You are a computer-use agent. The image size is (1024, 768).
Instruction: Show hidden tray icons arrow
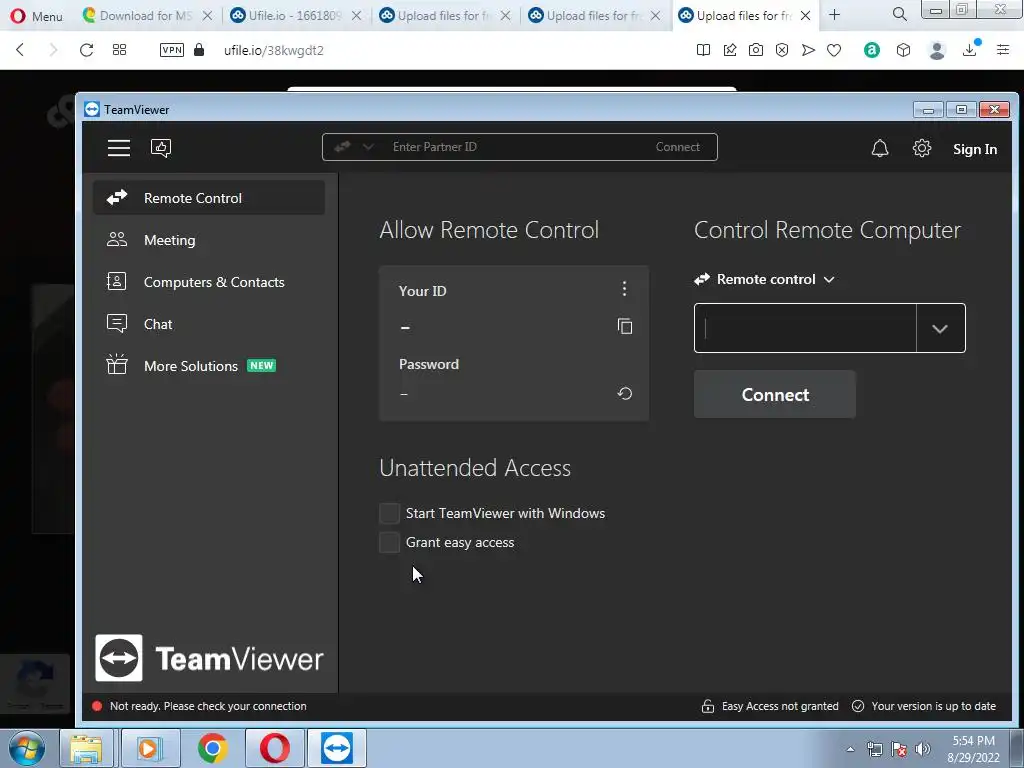click(x=850, y=749)
